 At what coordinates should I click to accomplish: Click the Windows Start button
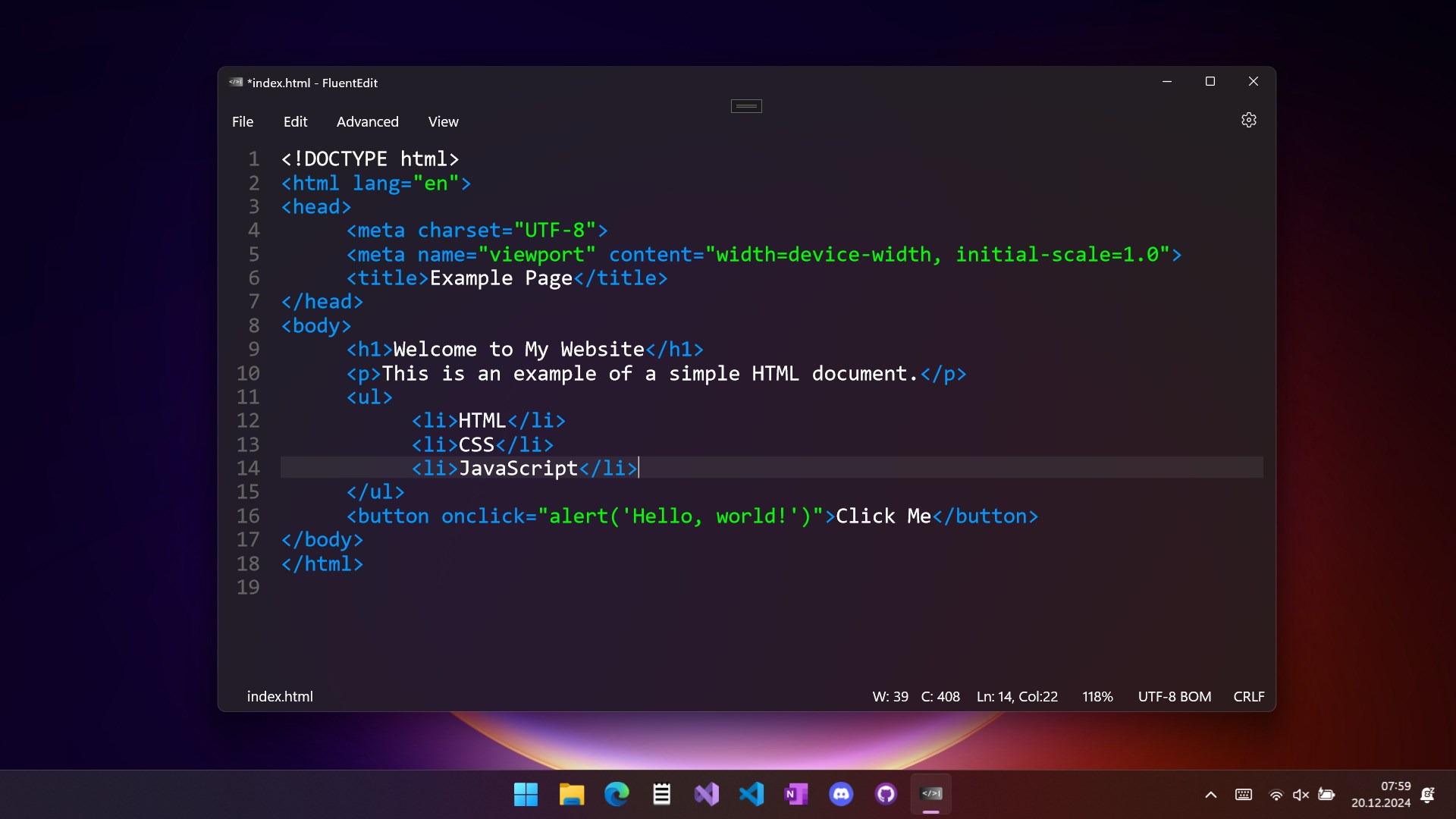[x=526, y=794]
